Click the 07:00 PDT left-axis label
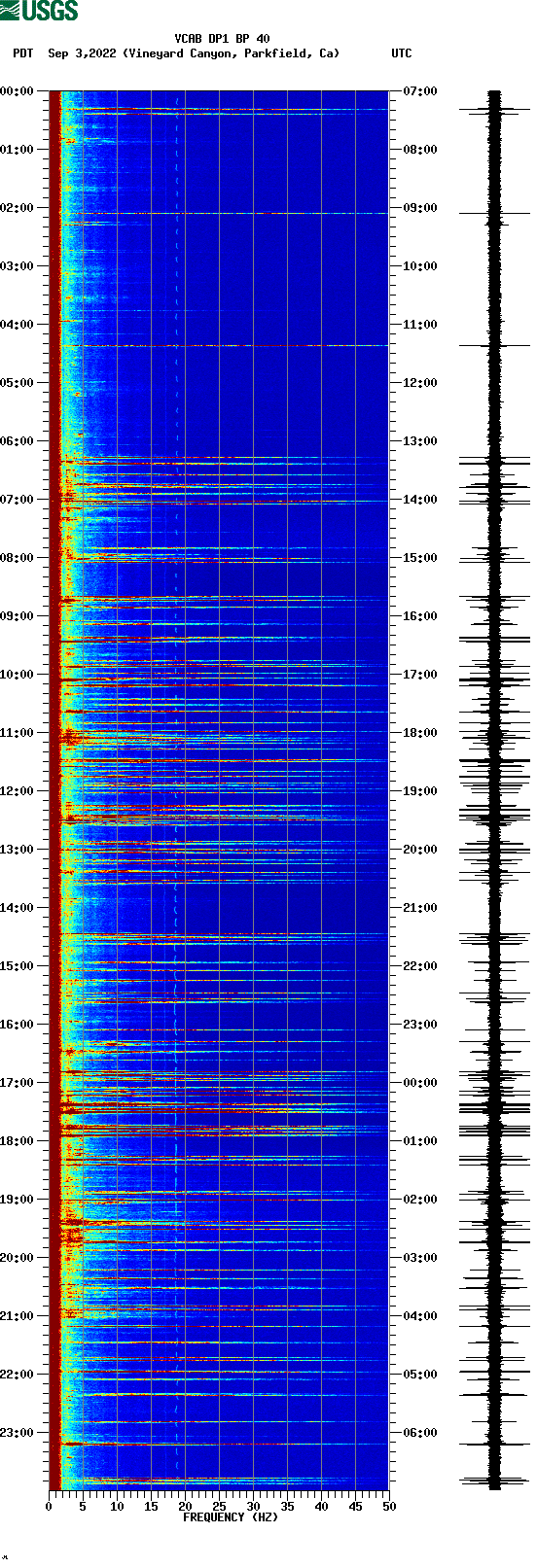The image size is (537, 1568). click(18, 500)
